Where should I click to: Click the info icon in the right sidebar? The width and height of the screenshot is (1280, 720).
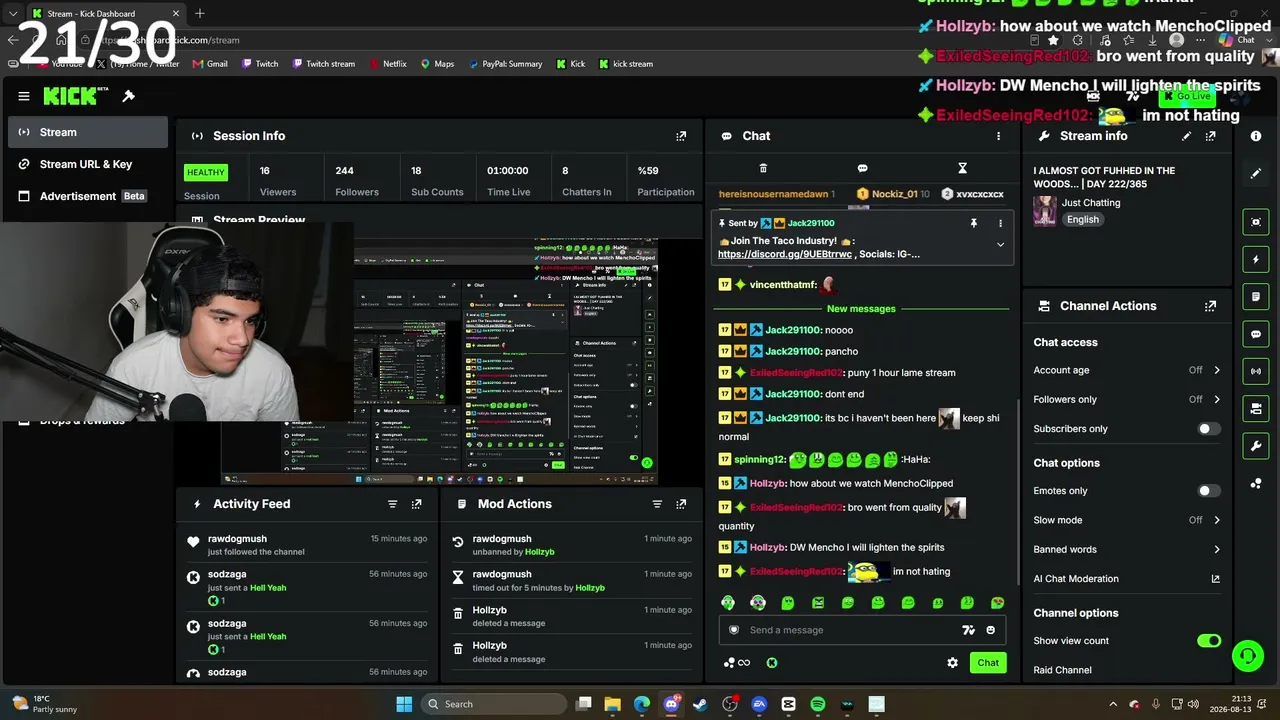1256,136
